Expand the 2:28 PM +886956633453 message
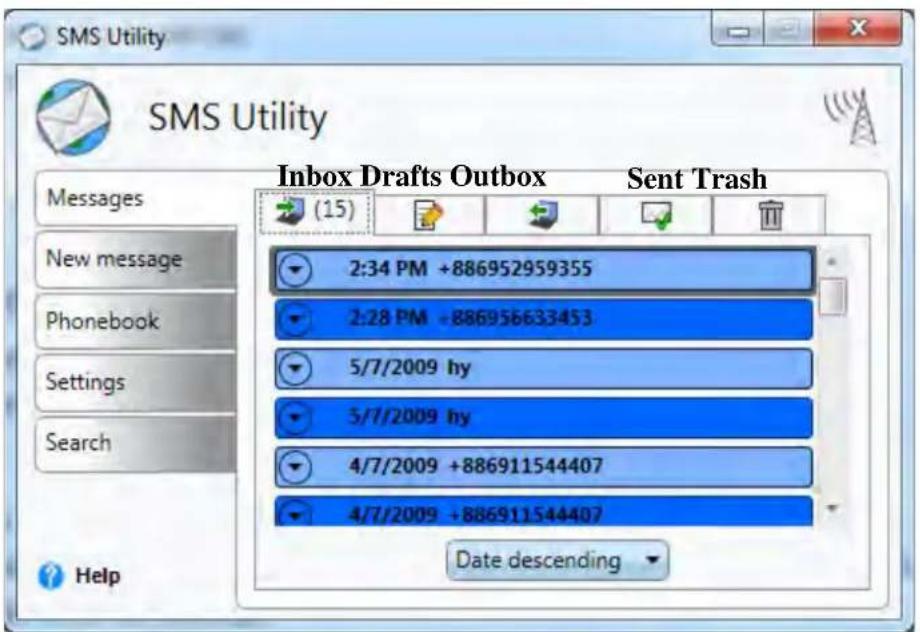Screen dimensions: 920x632 pyautogui.click(x=295, y=319)
